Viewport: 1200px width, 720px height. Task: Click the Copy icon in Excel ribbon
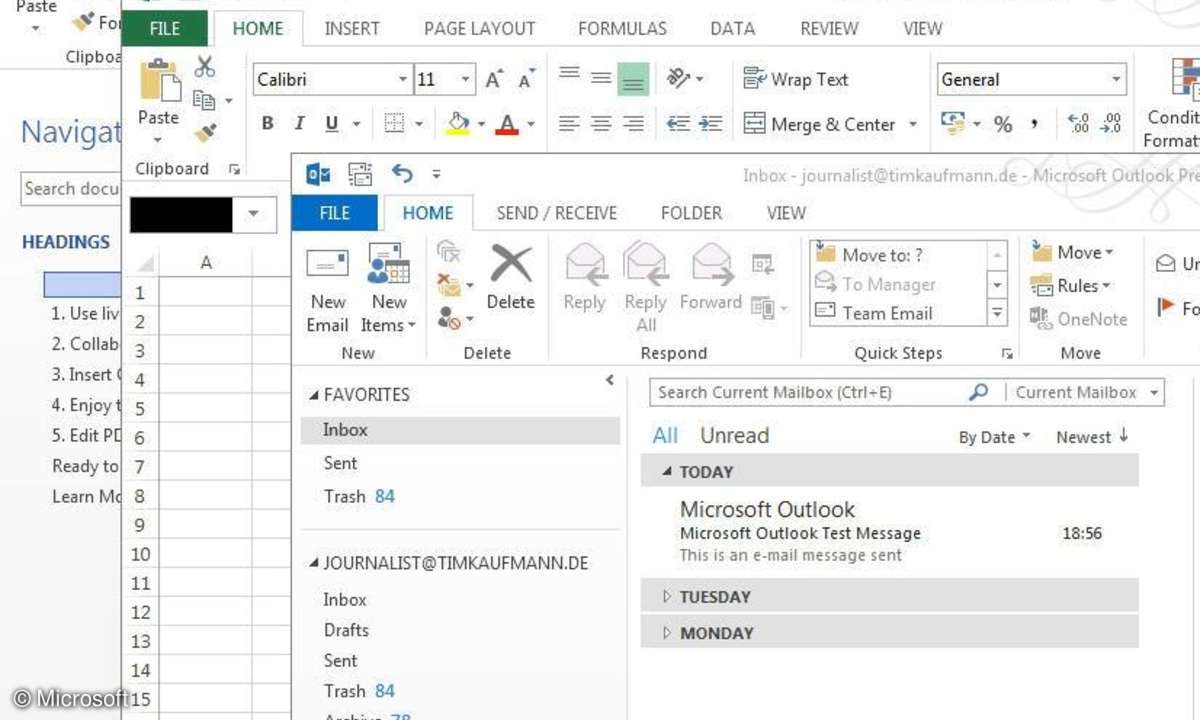204,100
